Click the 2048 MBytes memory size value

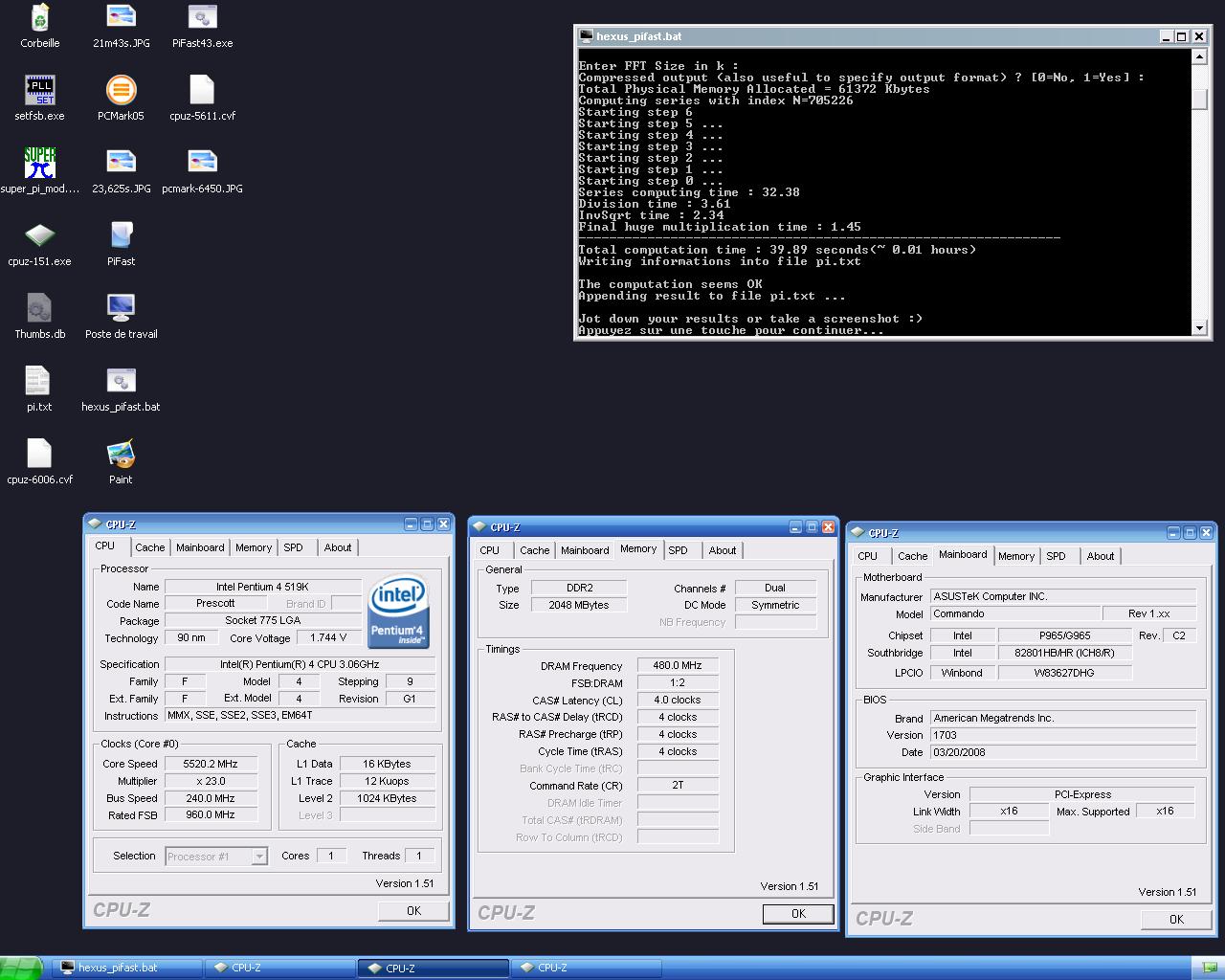(578, 606)
